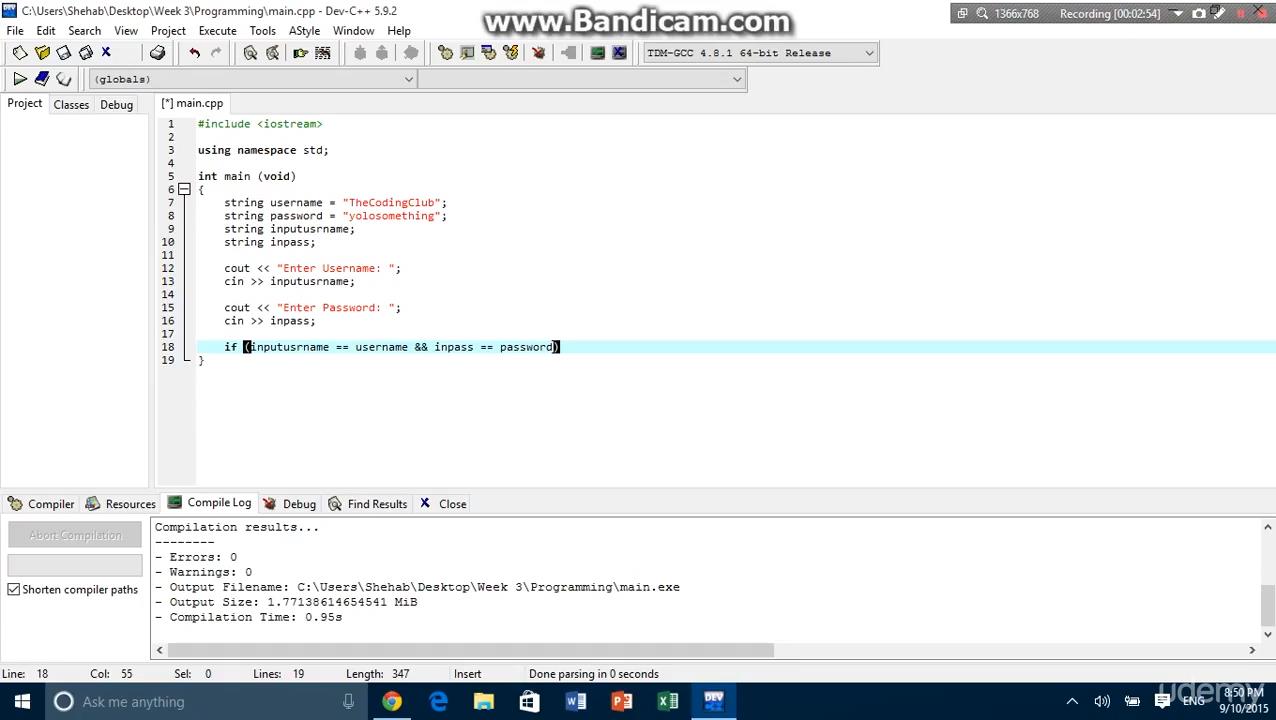The height and width of the screenshot is (720, 1276).
Task: Click the Compile toolbar icon
Action: point(445,53)
